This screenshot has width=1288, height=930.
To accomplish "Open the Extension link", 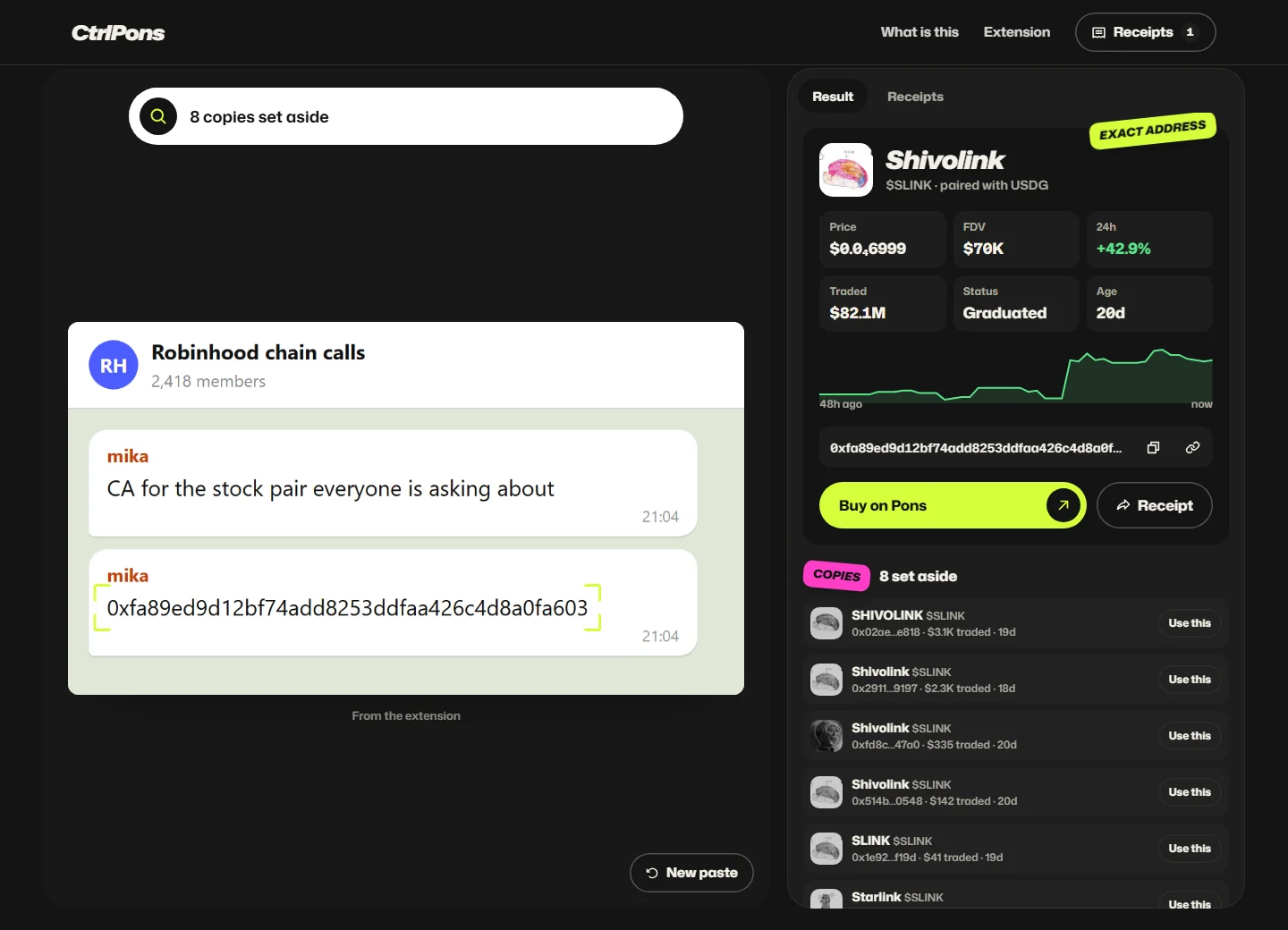I will (1017, 32).
